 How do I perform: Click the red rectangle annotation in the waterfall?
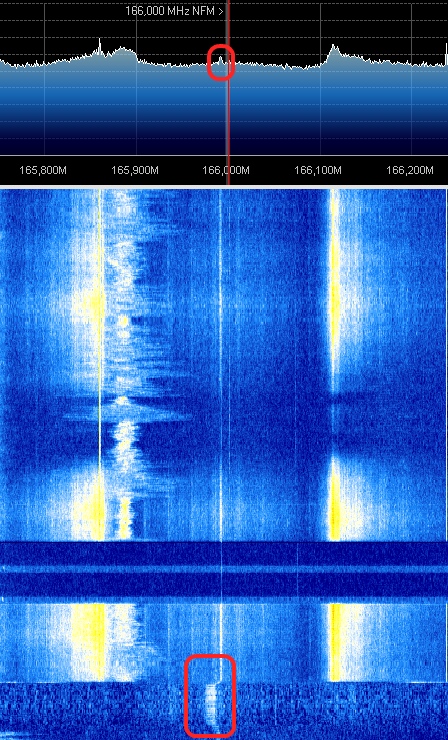coord(210,696)
